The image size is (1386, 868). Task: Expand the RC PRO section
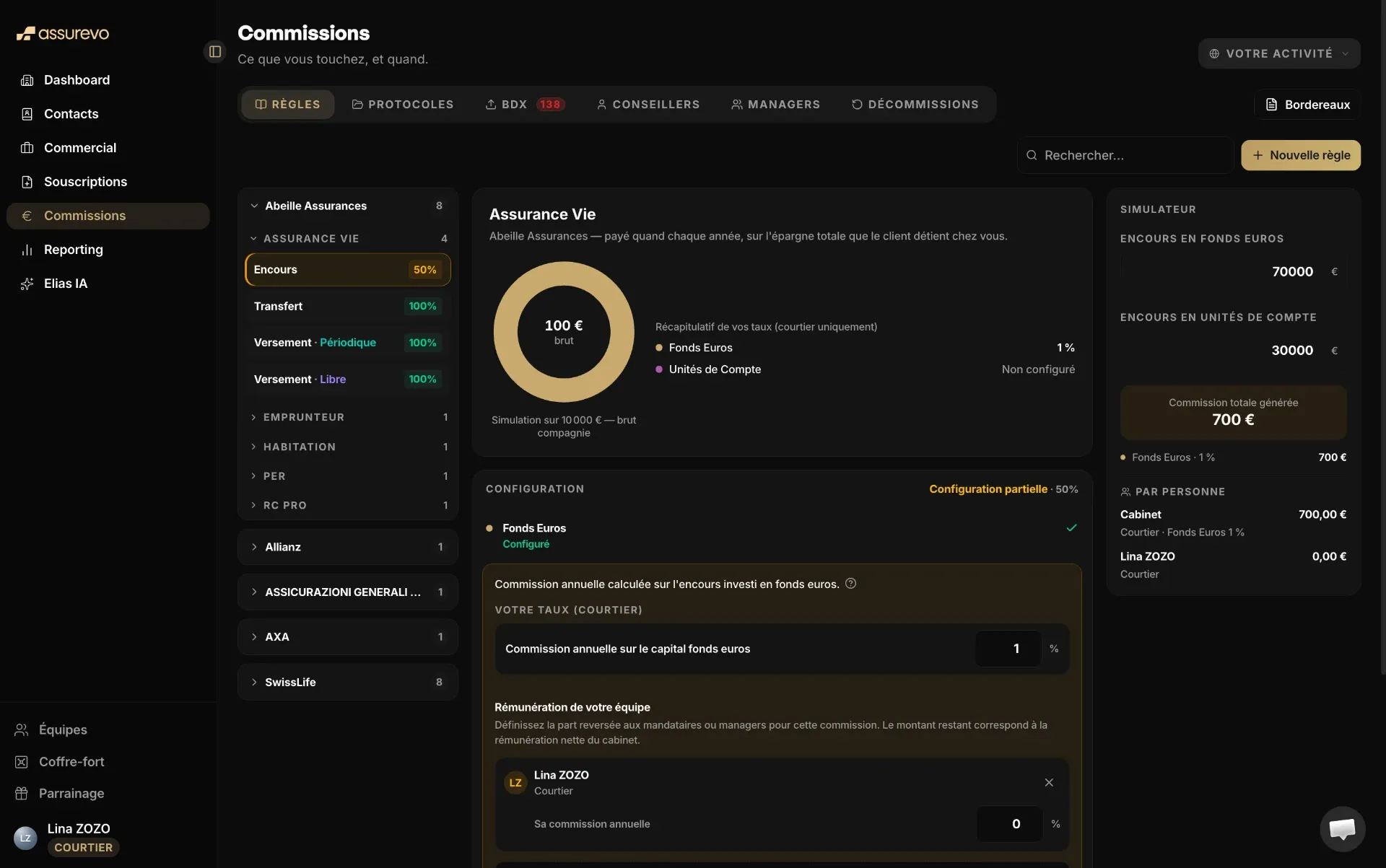[x=348, y=506]
